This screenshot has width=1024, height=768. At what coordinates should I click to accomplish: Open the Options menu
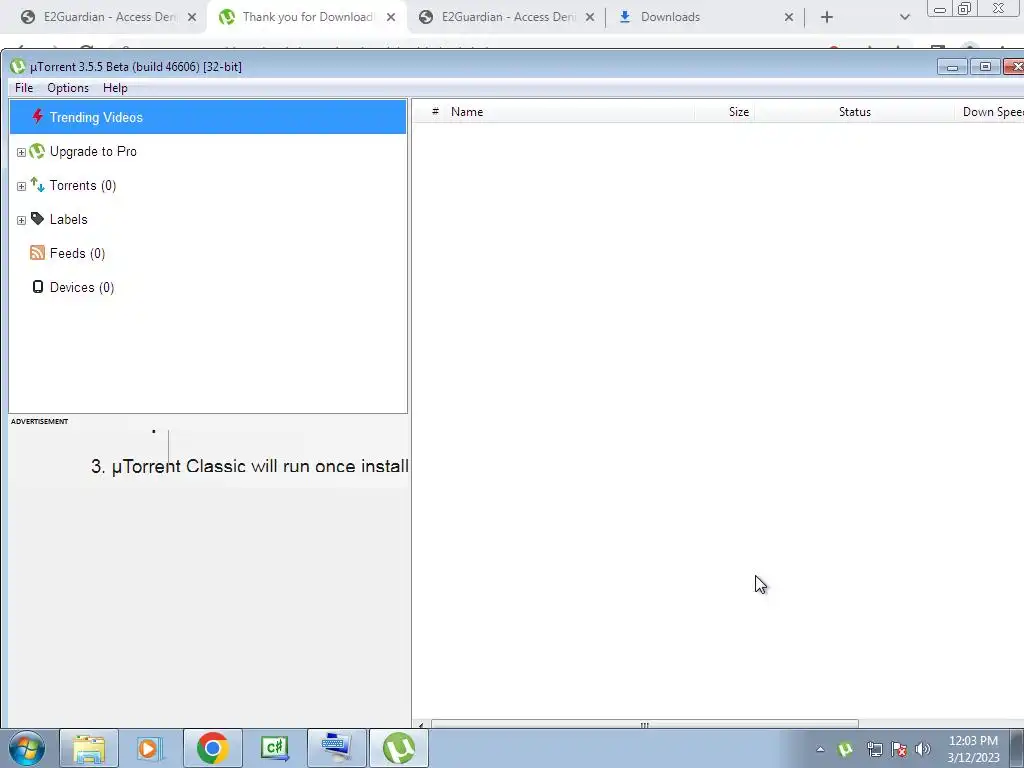[x=68, y=88]
